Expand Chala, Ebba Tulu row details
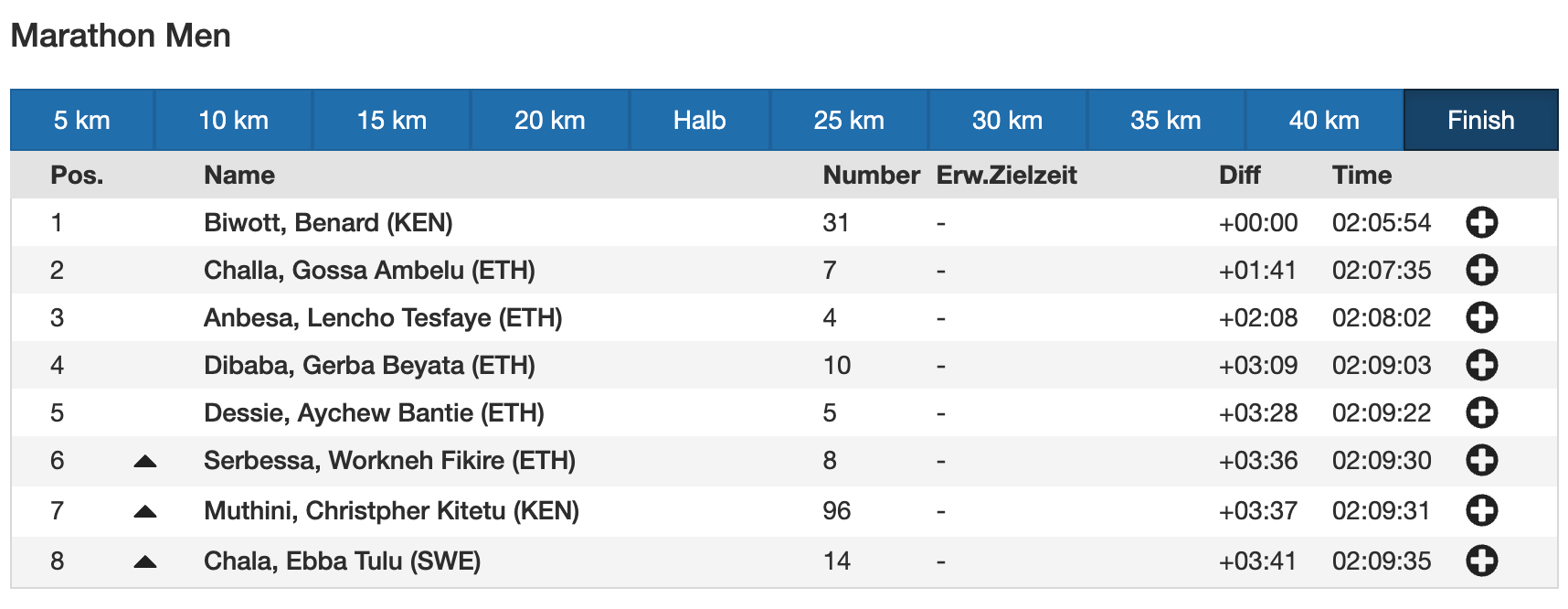 [x=1481, y=561]
